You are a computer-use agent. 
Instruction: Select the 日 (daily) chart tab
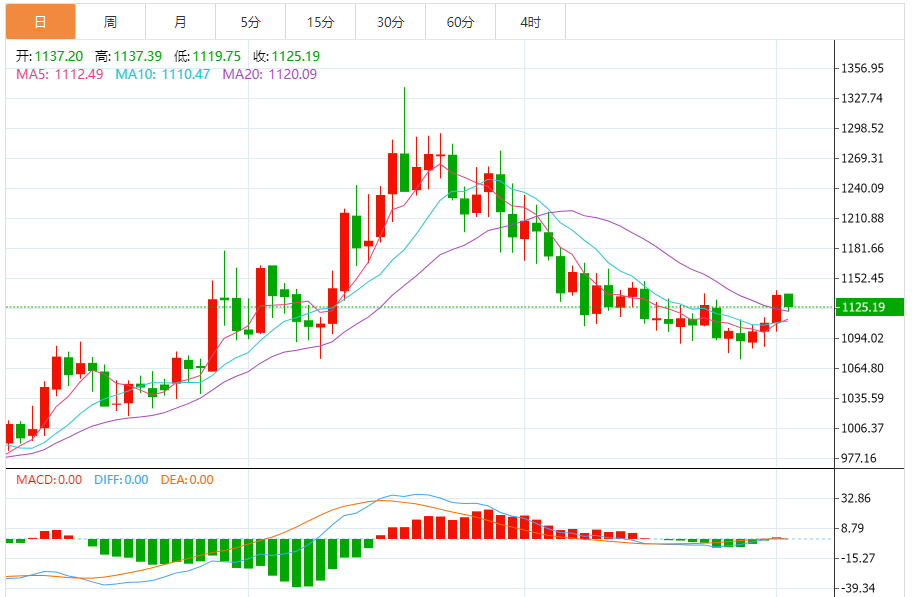pyautogui.click(x=40, y=21)
